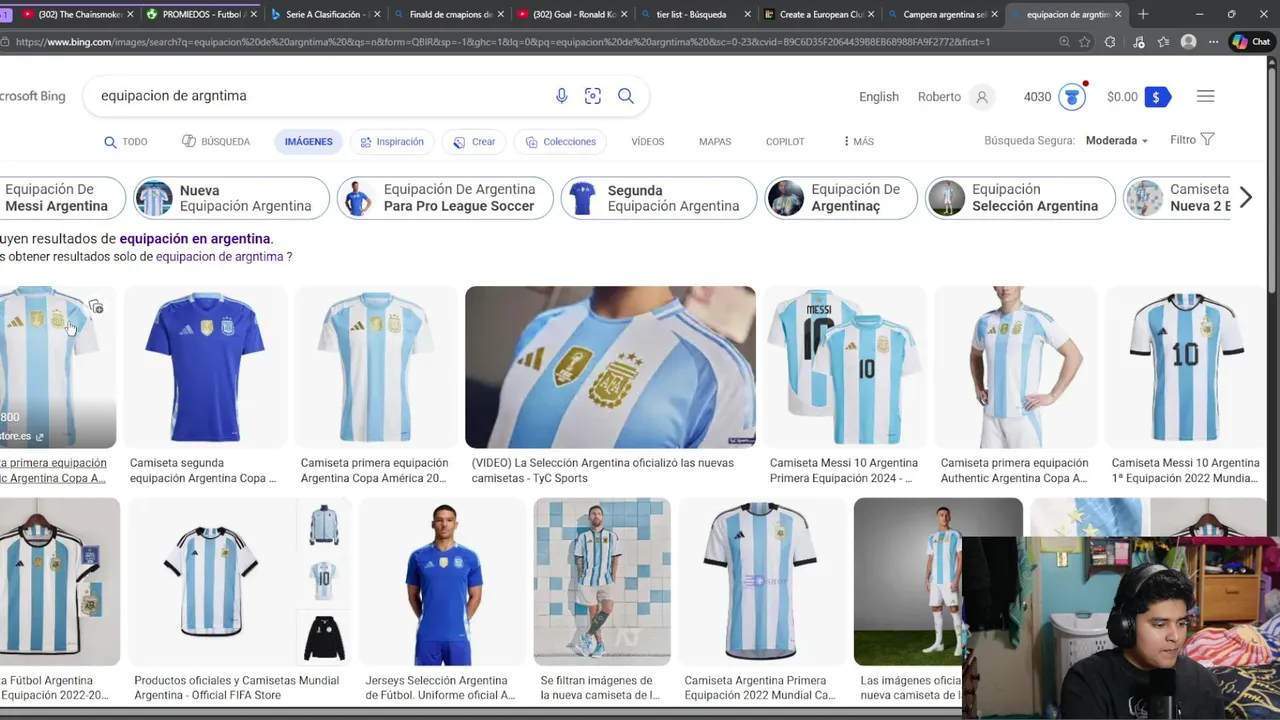The height and width of the screenshot is (720, 1280).
Task: Open Messi 10 double jersey thumbnail
Action: [846, 367]
